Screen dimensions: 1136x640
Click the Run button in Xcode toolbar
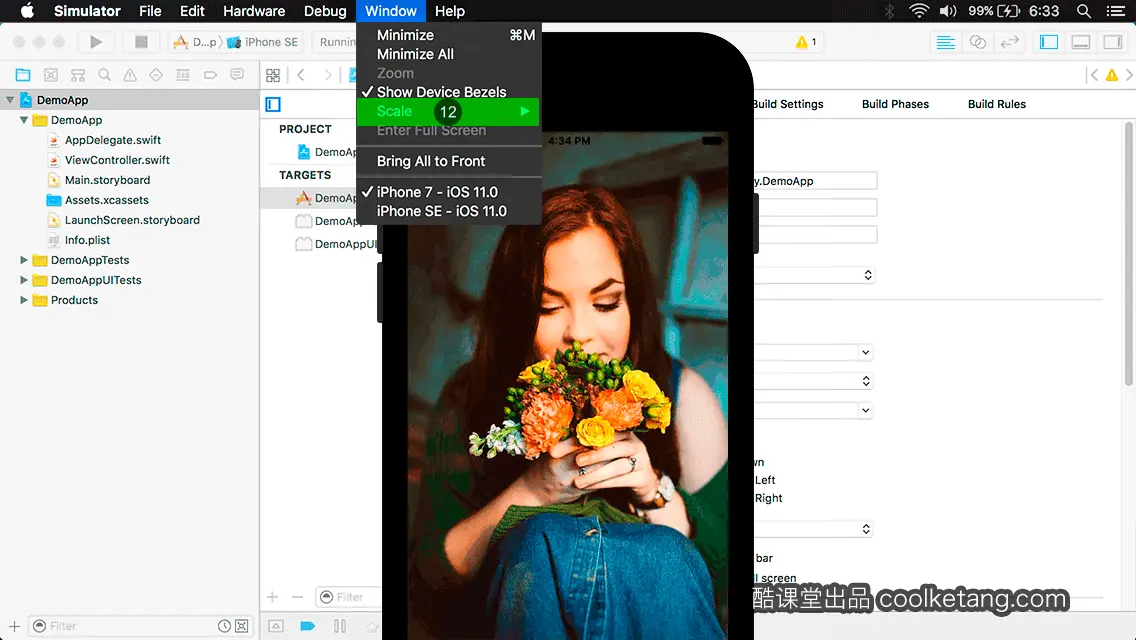(x=96, y=42)
